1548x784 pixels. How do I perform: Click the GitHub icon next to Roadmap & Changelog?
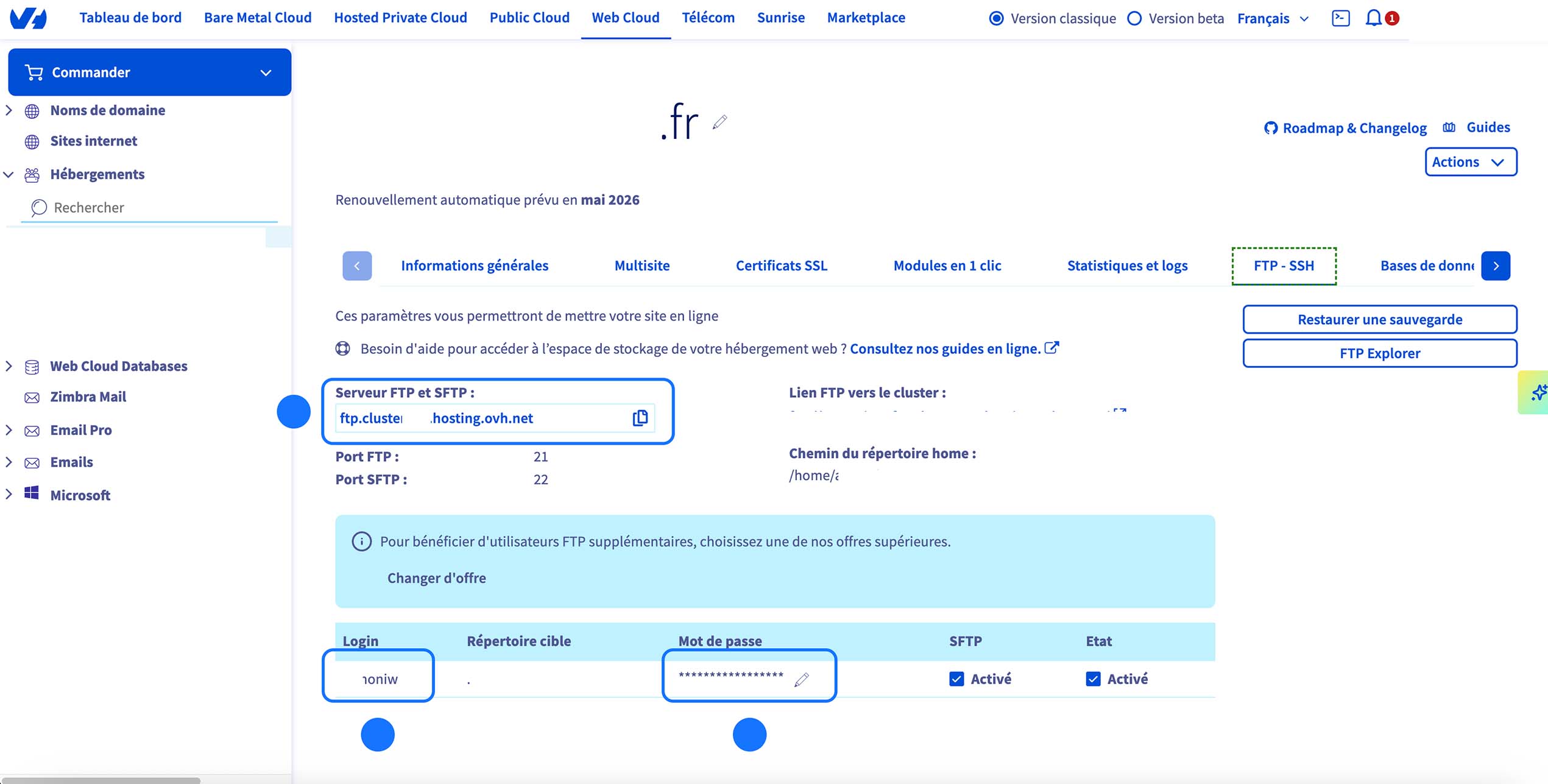pyautogui.click(x=1272, y=127)
